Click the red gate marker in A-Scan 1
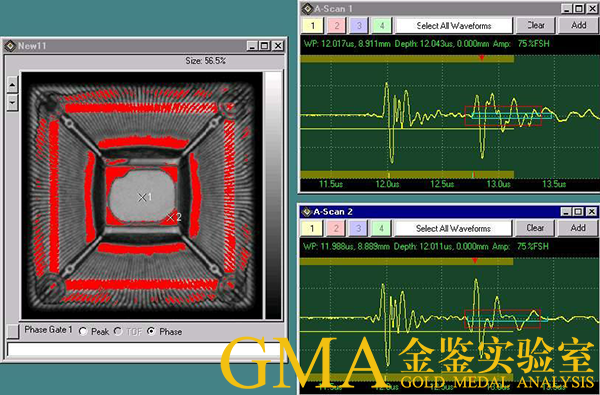This screenshot has height=395, width=600. tap(482, 57)
